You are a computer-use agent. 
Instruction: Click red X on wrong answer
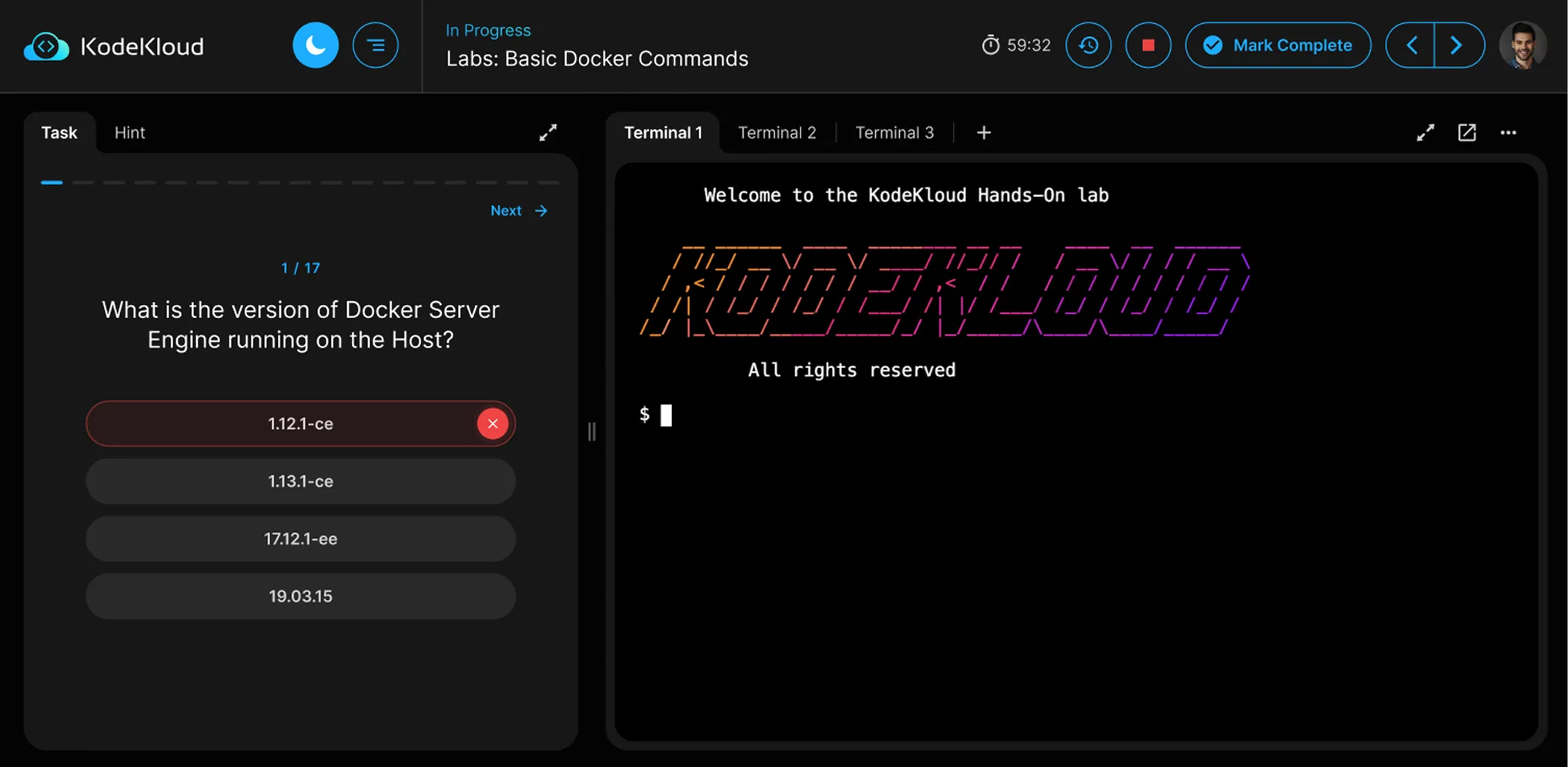pos(493,424)
